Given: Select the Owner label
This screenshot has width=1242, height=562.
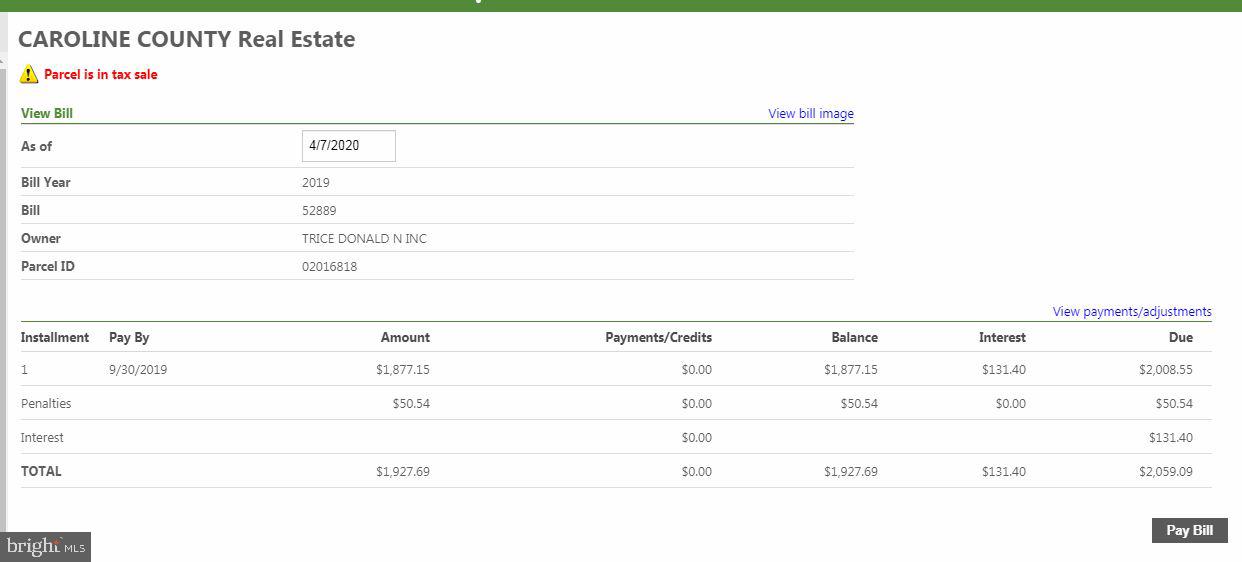Looking at the screenshot, I should (41, 238).
